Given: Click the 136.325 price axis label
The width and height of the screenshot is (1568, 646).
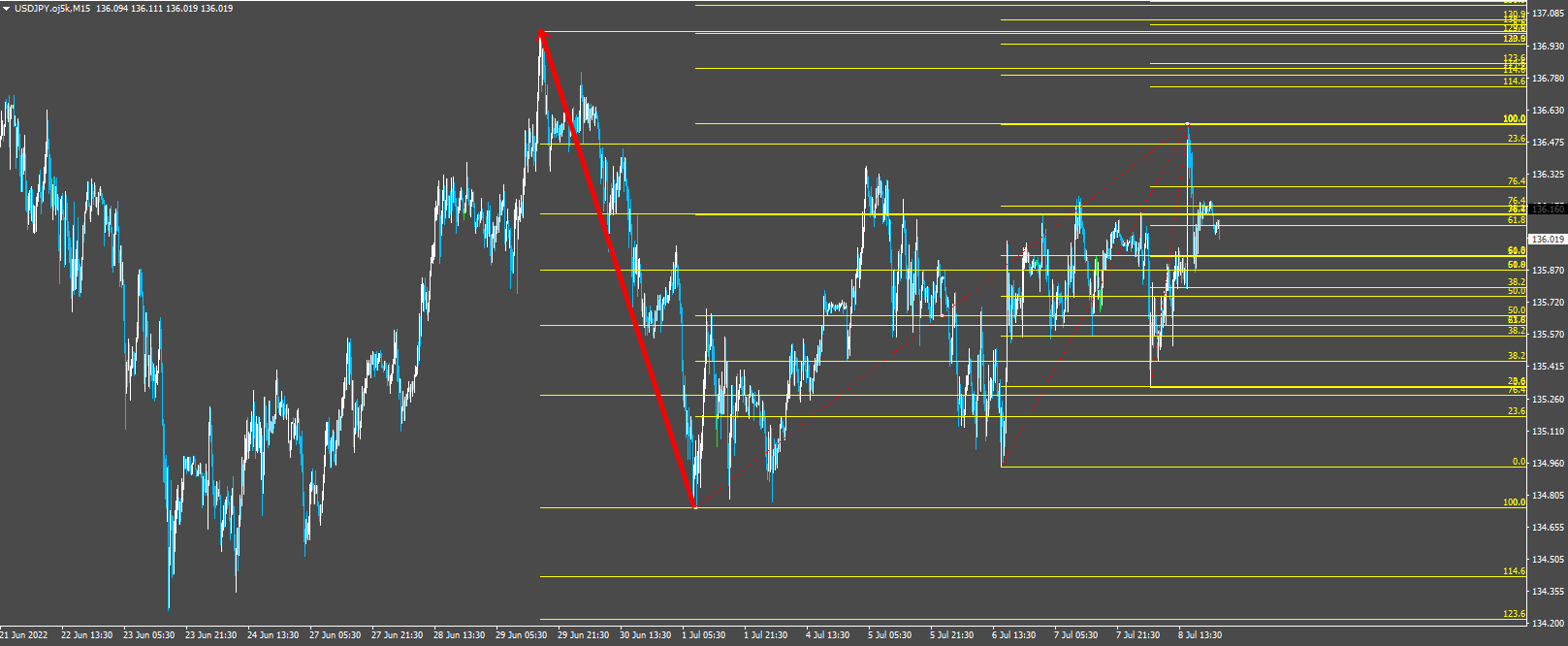Looking at the screenshot, I should pyautogui.click(x=1548, y=175).
